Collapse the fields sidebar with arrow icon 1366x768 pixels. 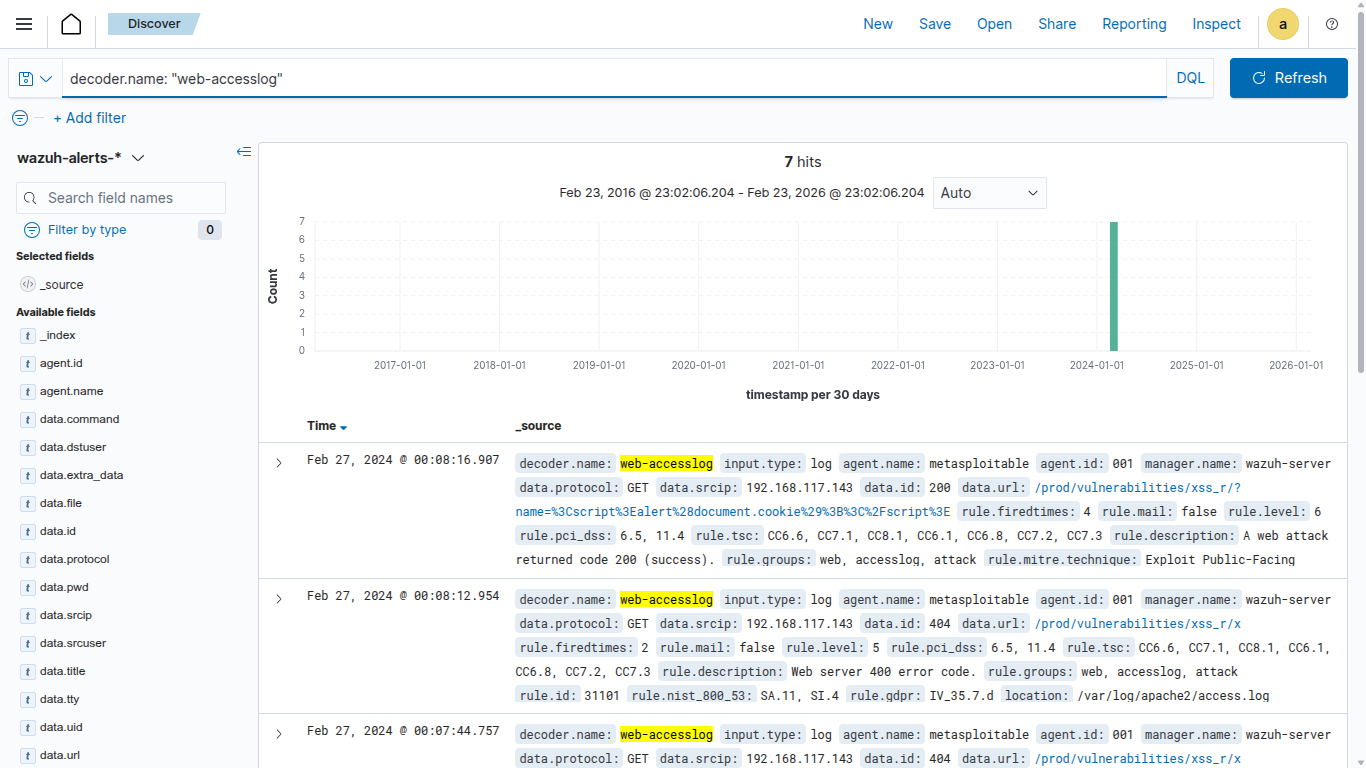tap(244, 152)
